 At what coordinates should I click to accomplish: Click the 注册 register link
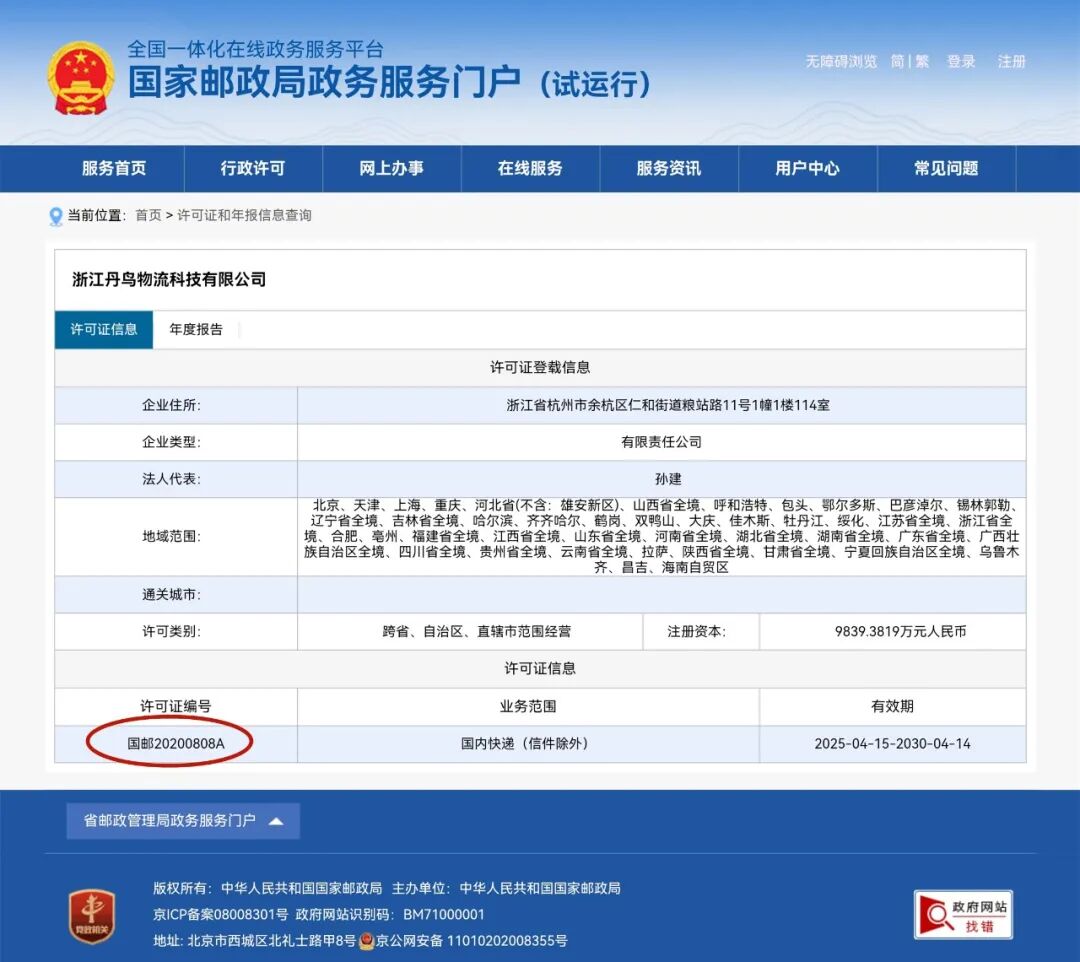pyautogui.click(x=1011, y=61)
